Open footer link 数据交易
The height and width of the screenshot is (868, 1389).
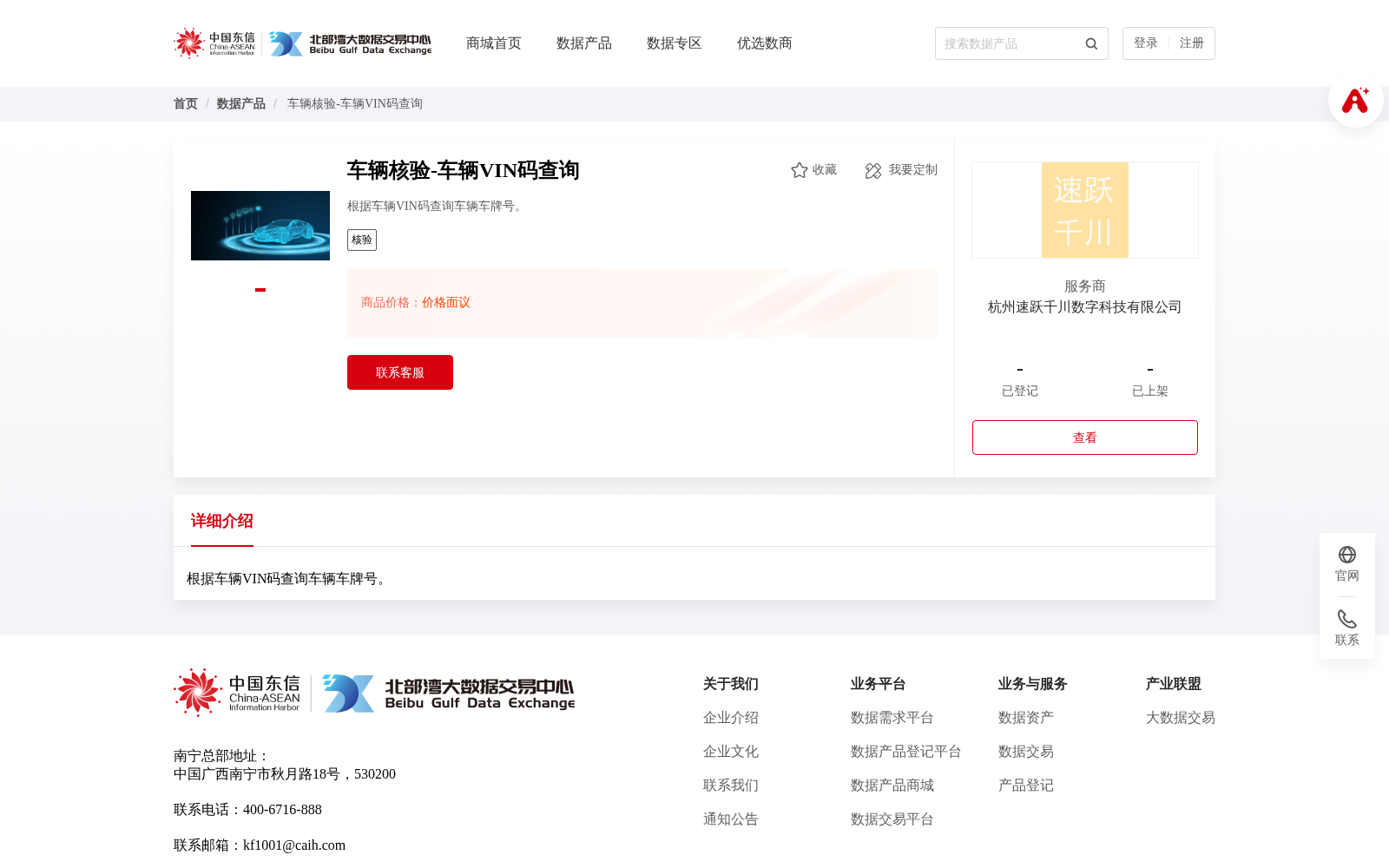[1026, 752]
